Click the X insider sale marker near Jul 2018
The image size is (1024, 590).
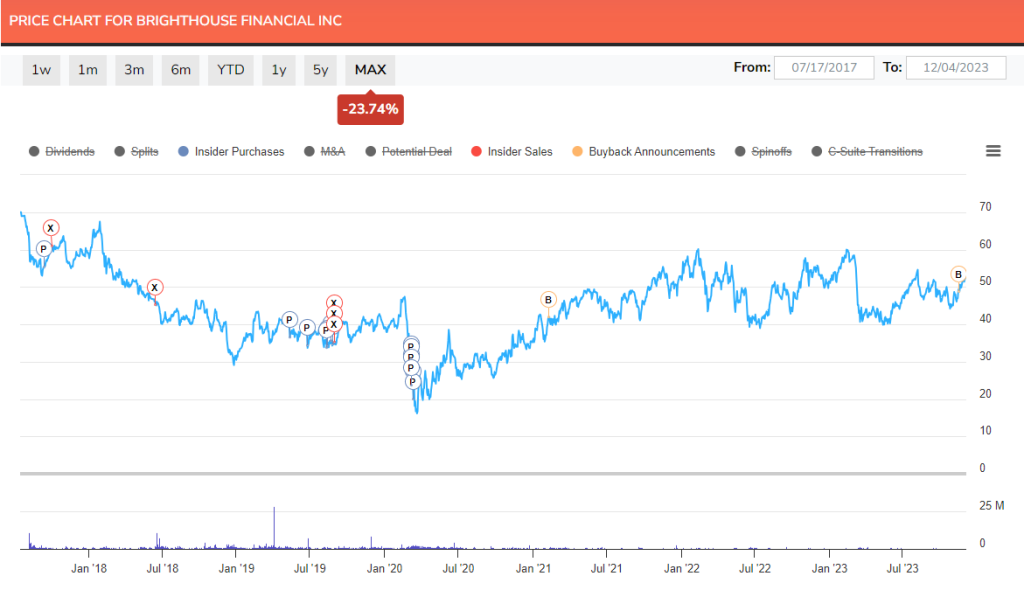tap(155, 287)
